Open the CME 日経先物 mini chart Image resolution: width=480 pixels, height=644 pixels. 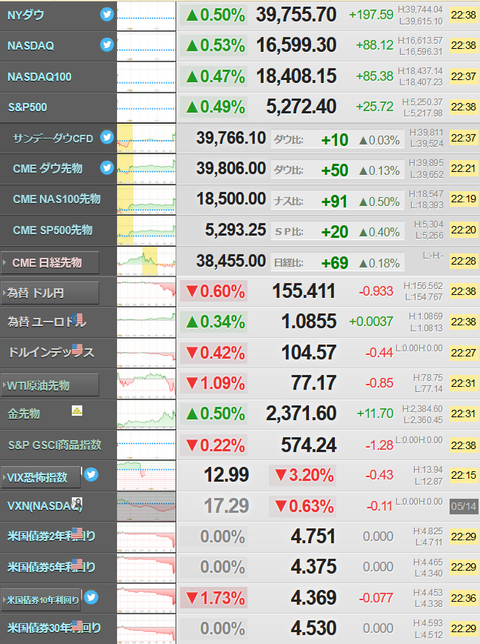point(146,261)
